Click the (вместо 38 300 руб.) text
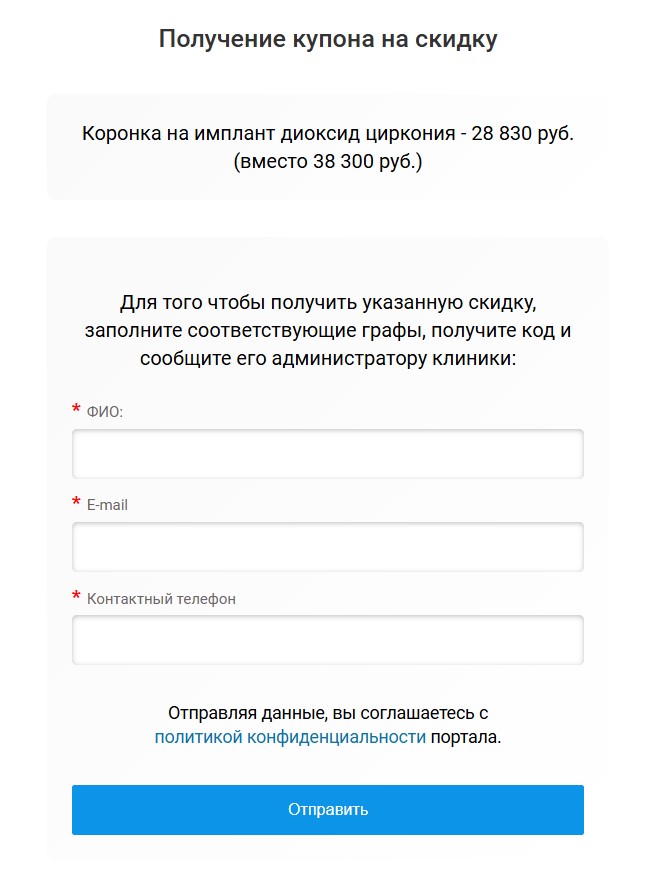This screenshot has width=669, height=871. coord(327,160)
